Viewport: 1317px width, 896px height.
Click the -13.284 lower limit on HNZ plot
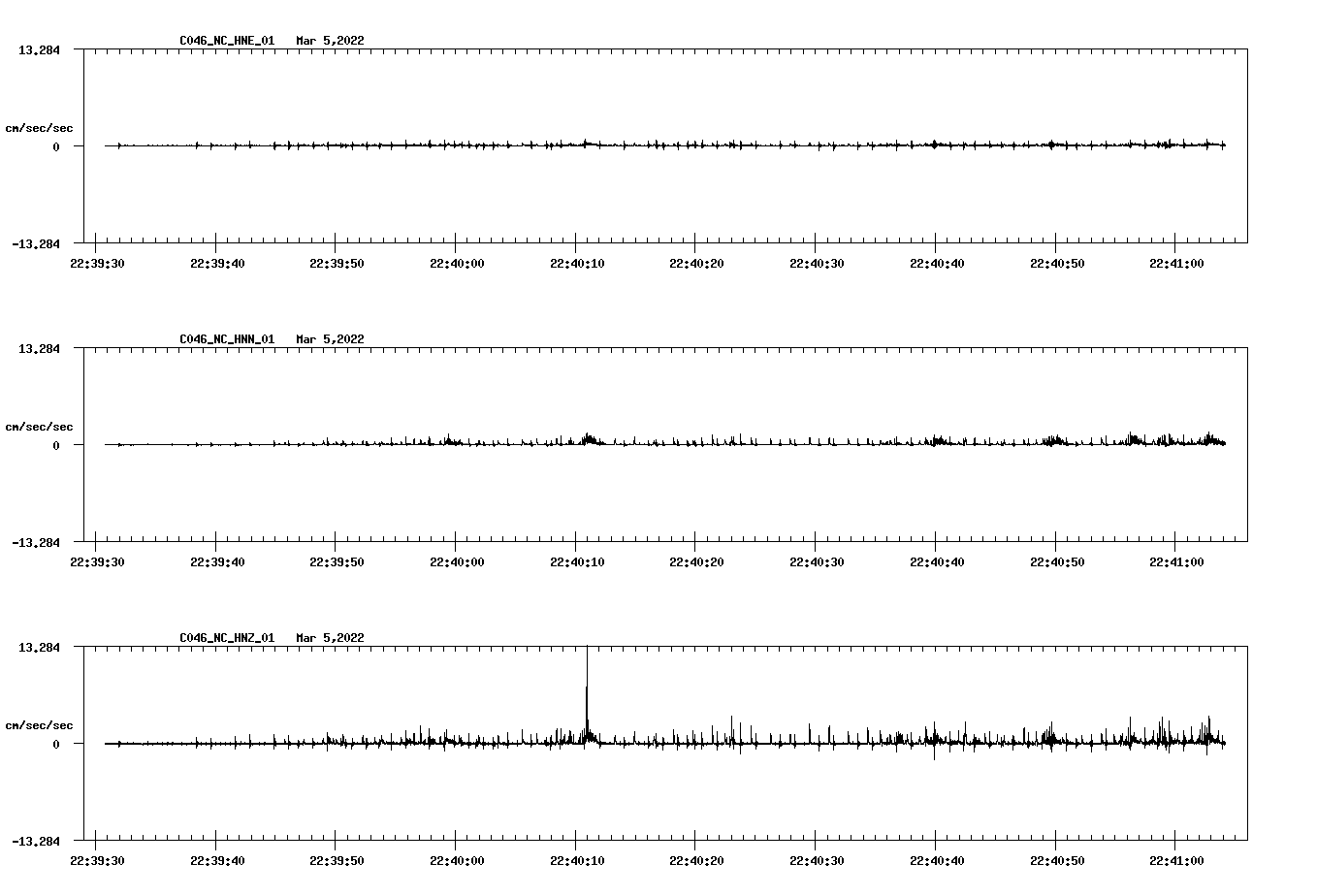click(36, 841)
